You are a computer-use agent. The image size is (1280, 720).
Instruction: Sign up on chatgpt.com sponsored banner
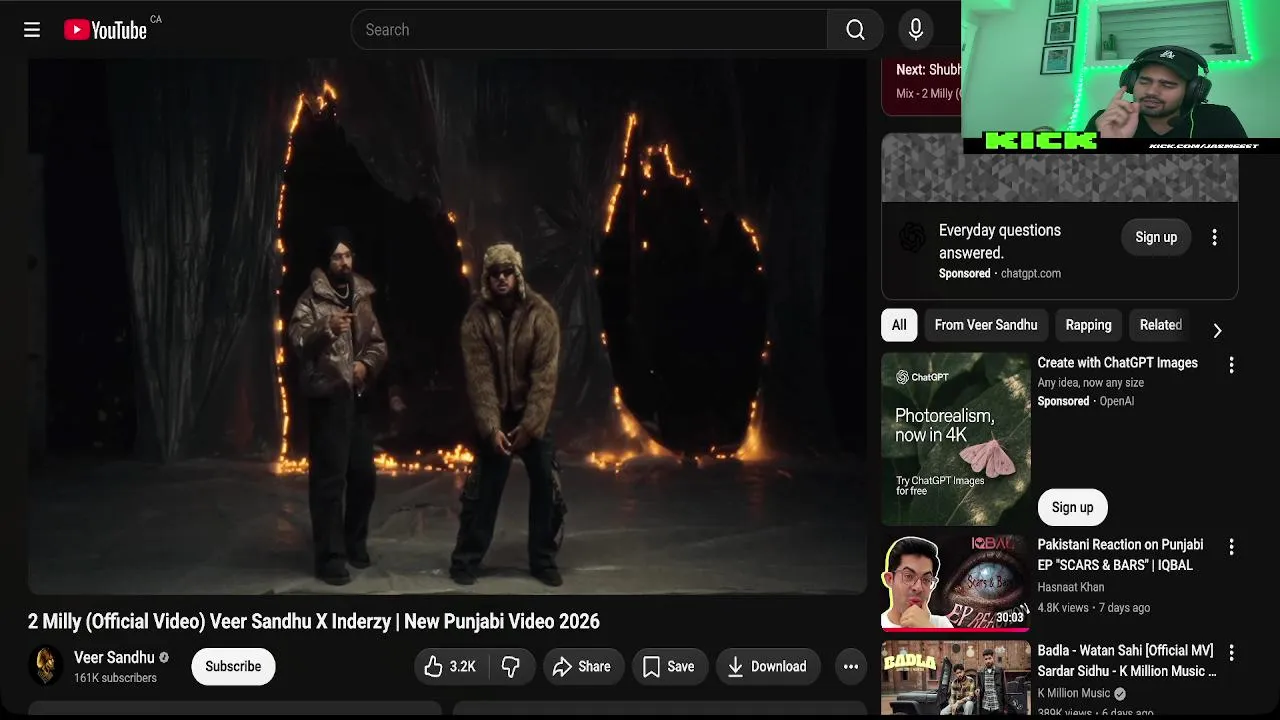tap(1156, 237)
